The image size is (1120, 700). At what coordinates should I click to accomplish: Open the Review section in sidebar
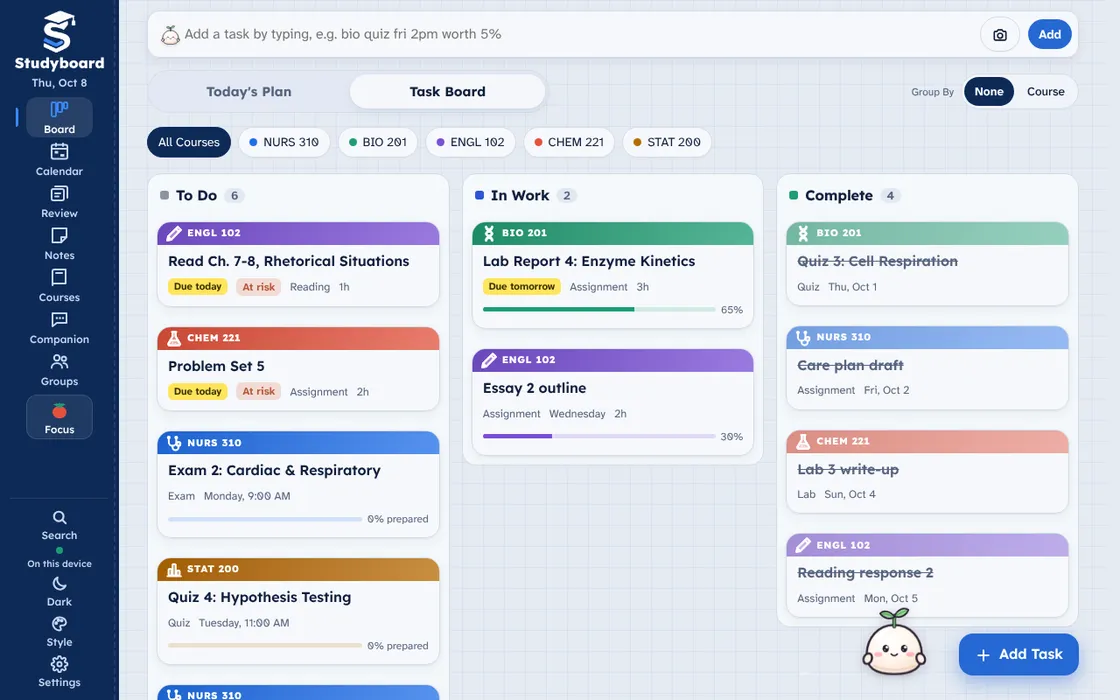click(59, 201)
